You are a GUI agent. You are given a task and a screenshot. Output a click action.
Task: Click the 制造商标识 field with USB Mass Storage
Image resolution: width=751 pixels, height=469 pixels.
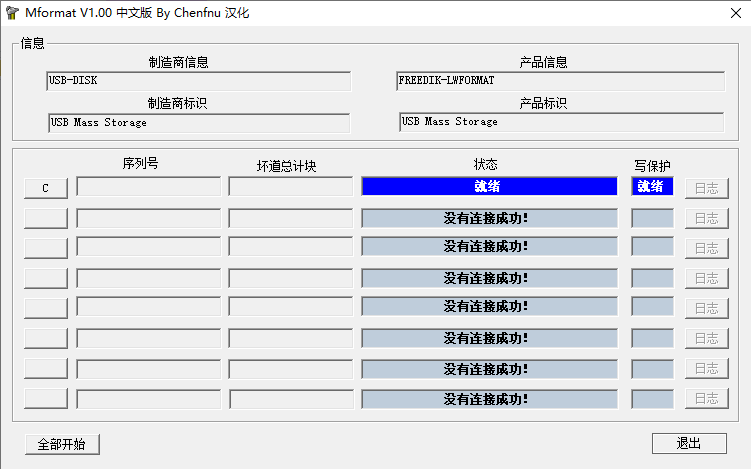coord(199,123)
